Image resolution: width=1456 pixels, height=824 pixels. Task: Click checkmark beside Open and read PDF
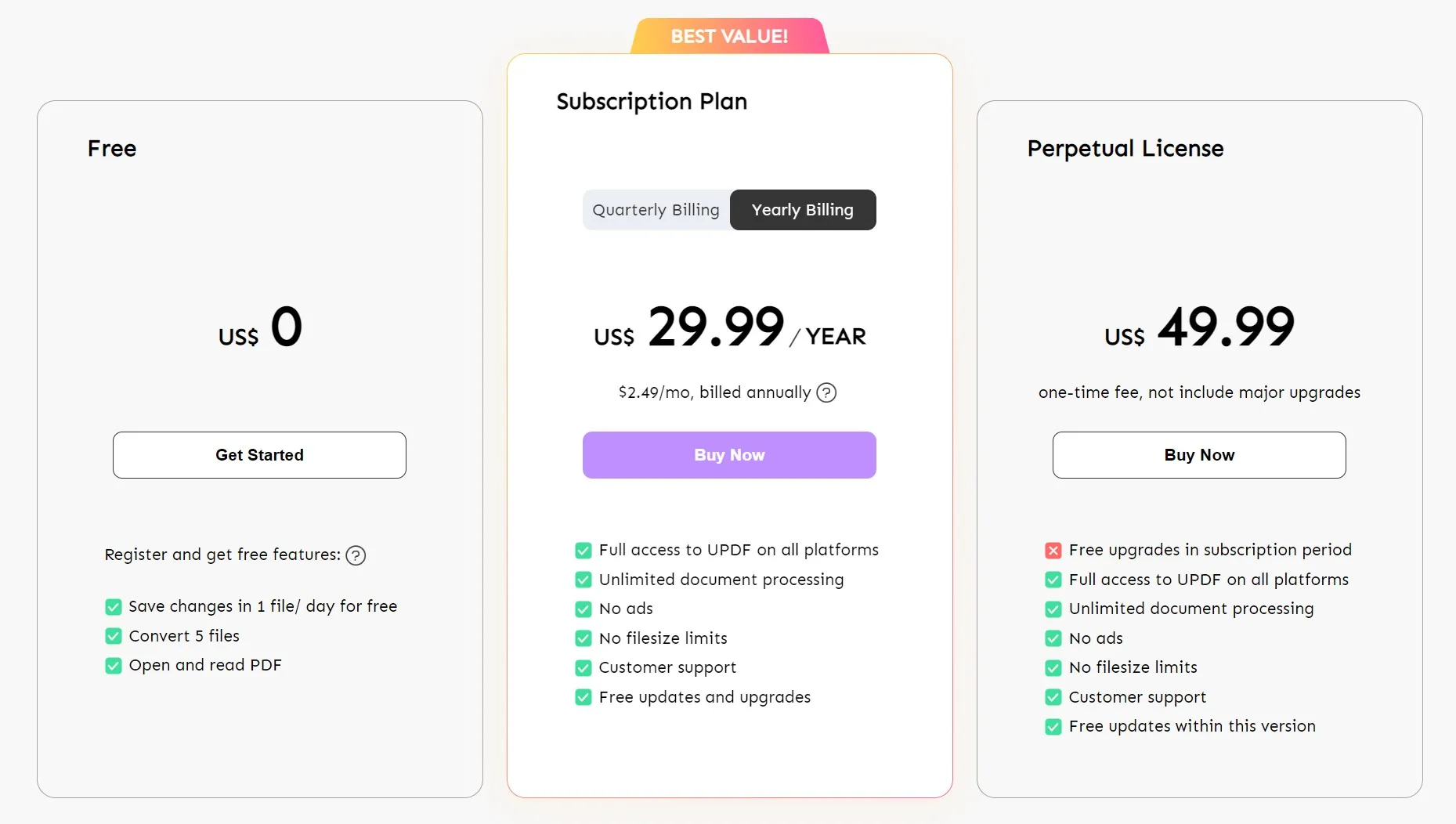pyautogui.click(x=114, y=666)
